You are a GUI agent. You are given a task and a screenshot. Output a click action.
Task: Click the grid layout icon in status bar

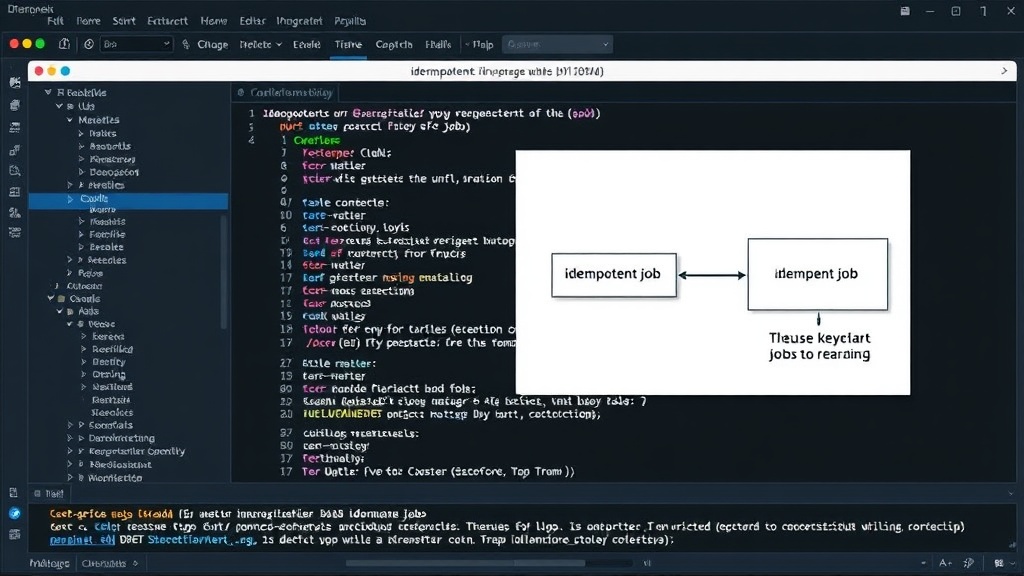point(999,563)
